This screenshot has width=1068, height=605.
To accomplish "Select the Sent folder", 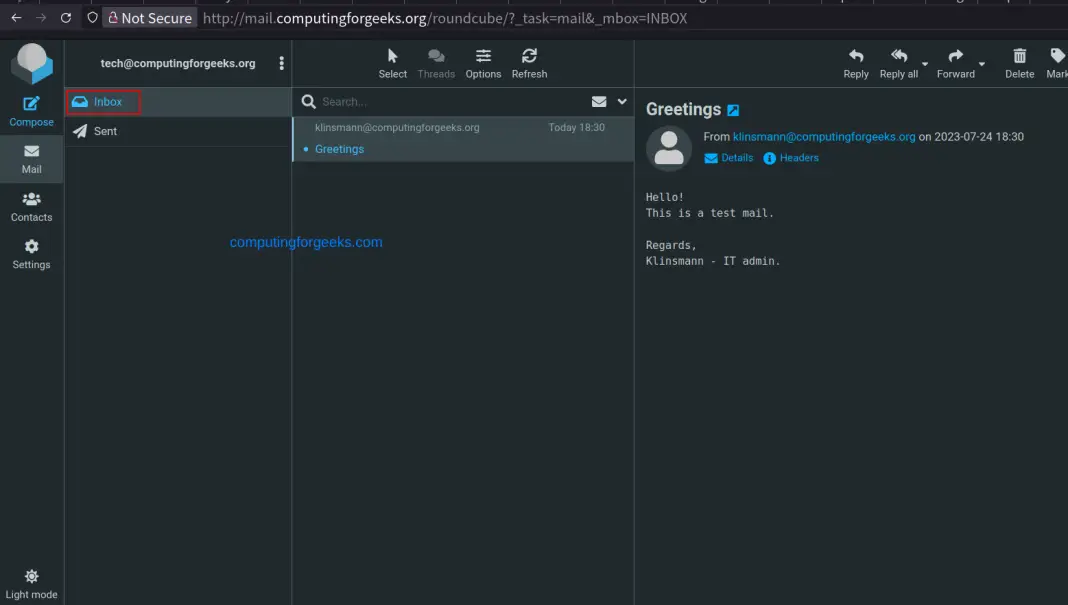I will [x=105, y=131].
